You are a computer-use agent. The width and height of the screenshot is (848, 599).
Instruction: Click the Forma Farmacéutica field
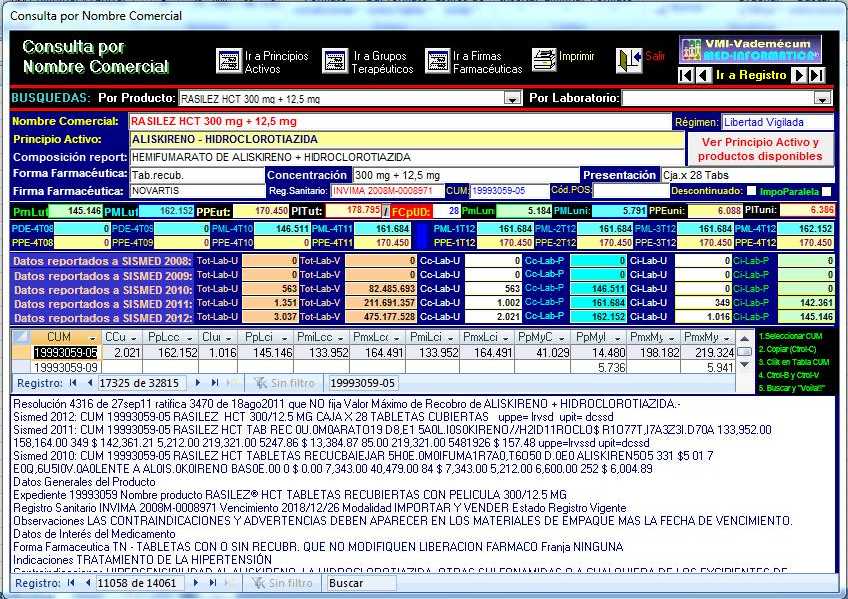pos(197,175)
